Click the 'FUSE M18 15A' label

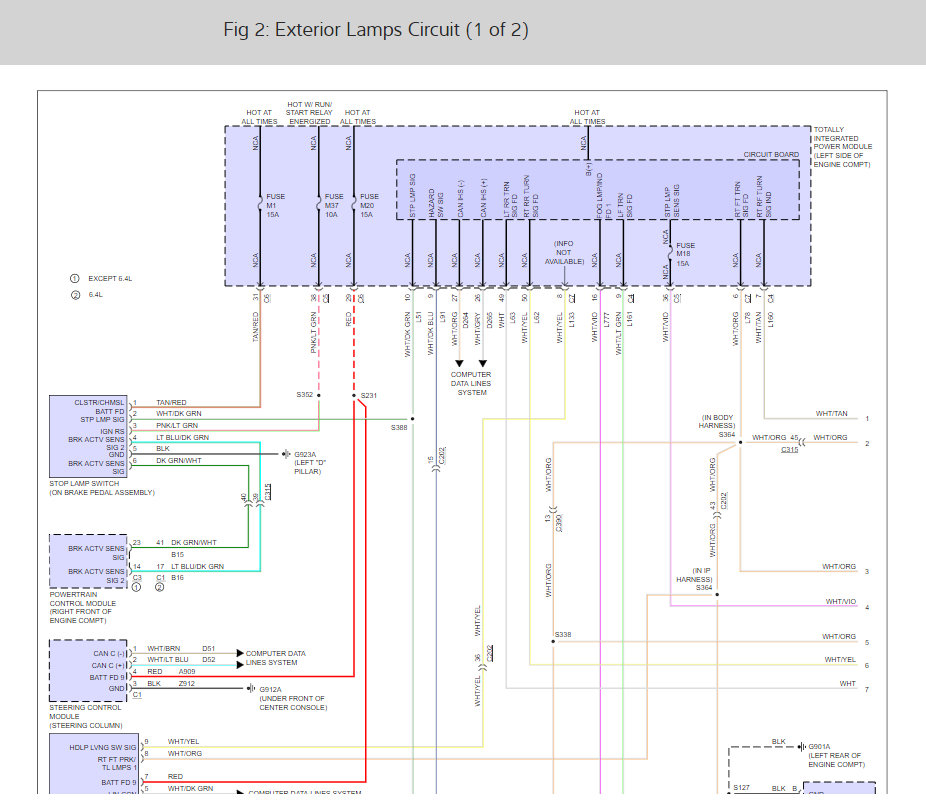tap(685, 255)
